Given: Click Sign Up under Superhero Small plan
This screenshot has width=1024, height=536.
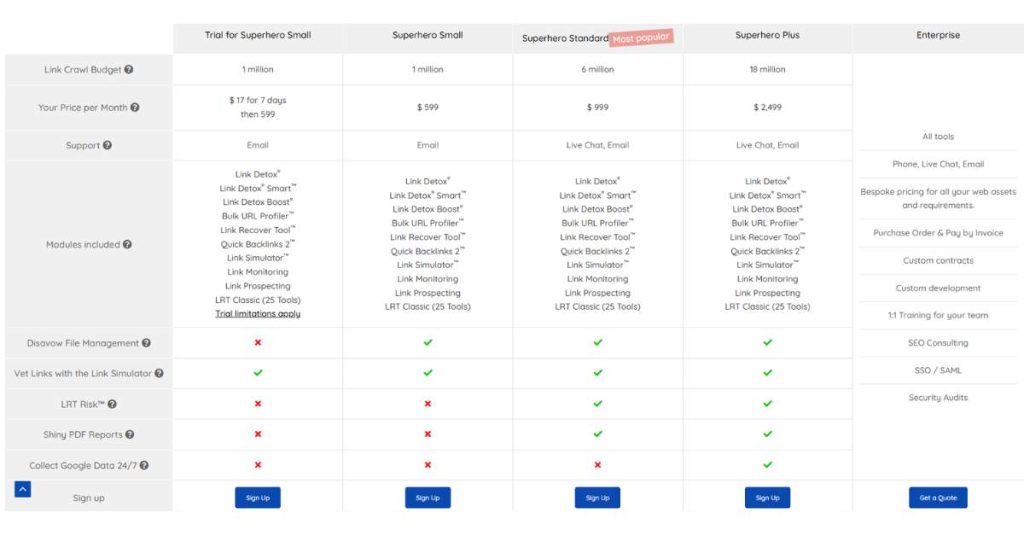Looking at the screenshot, I should (427, 497).
